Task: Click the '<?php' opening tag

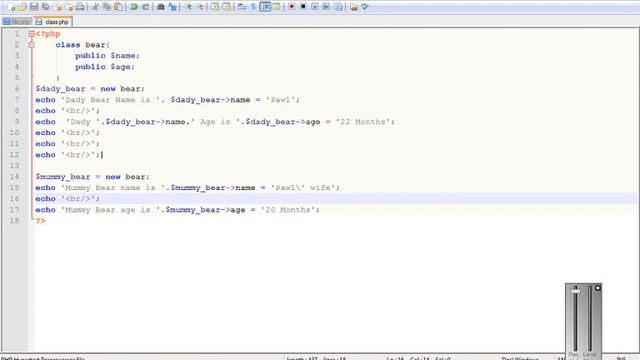Action: point(48,34)
